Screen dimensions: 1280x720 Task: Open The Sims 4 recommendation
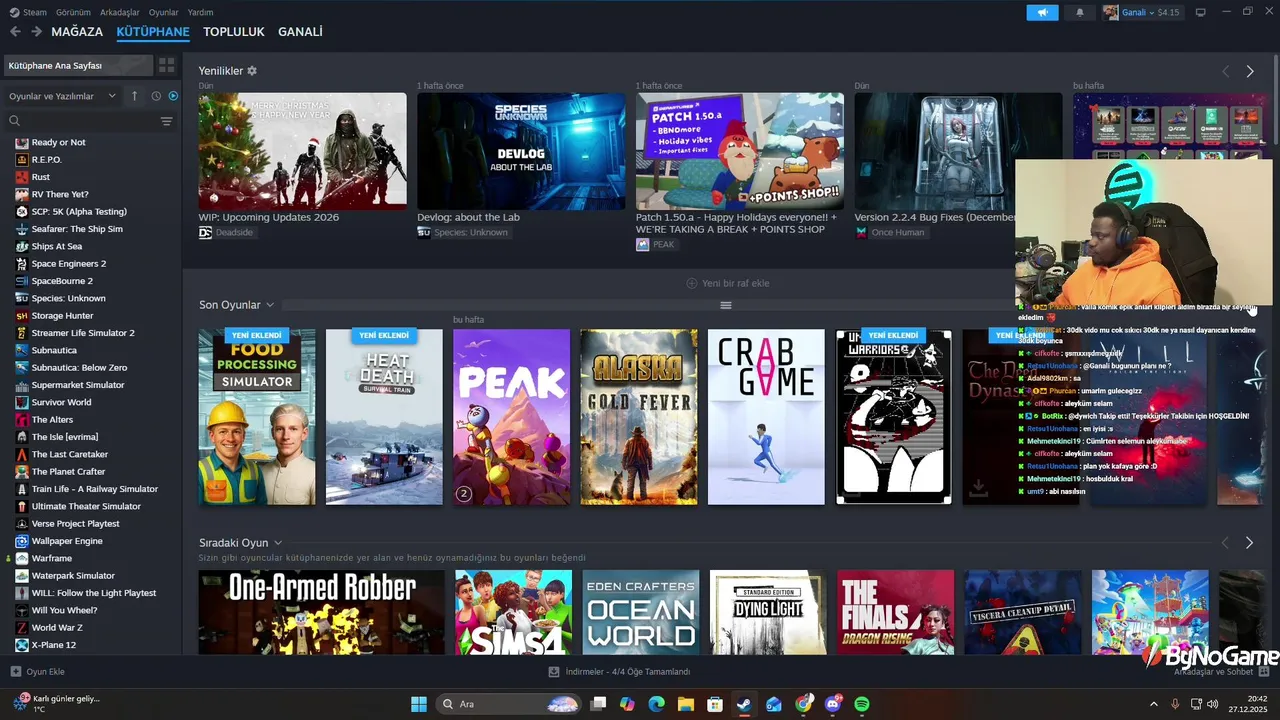513,612
